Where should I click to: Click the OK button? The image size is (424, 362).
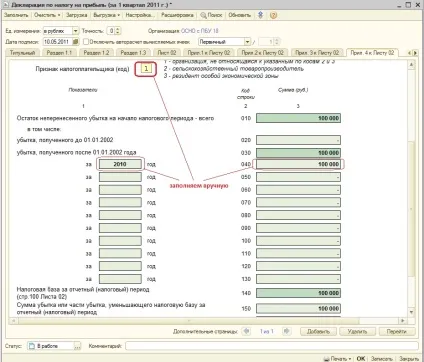click(361, 359)
